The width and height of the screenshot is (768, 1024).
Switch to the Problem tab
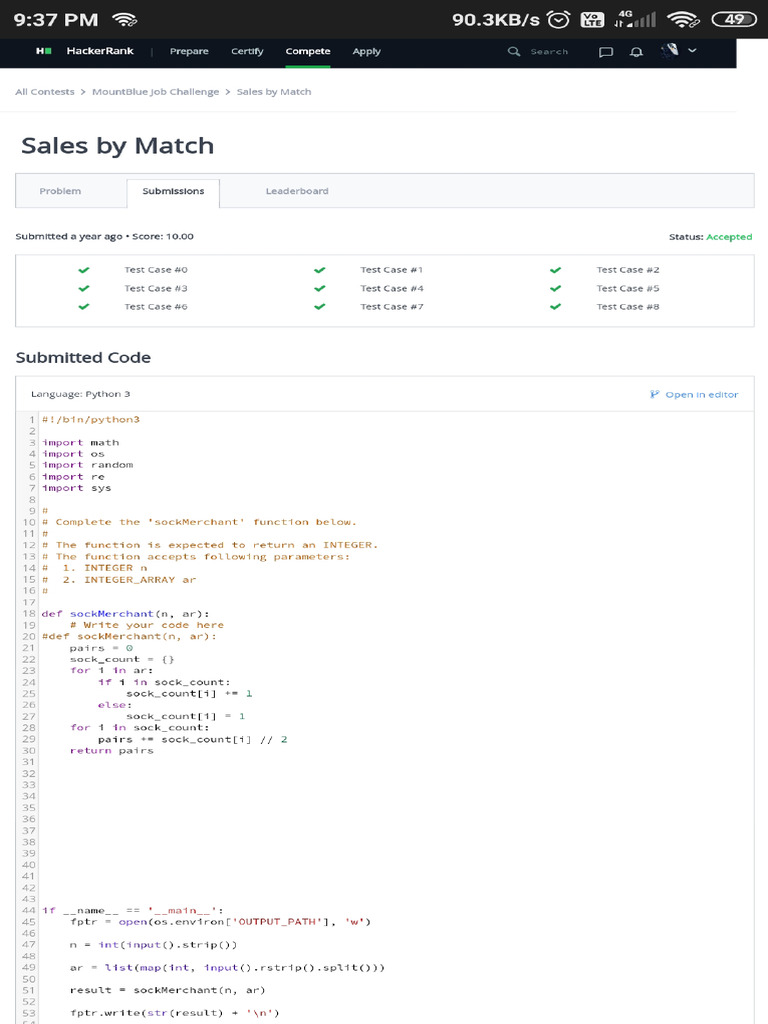click(60, 191)
